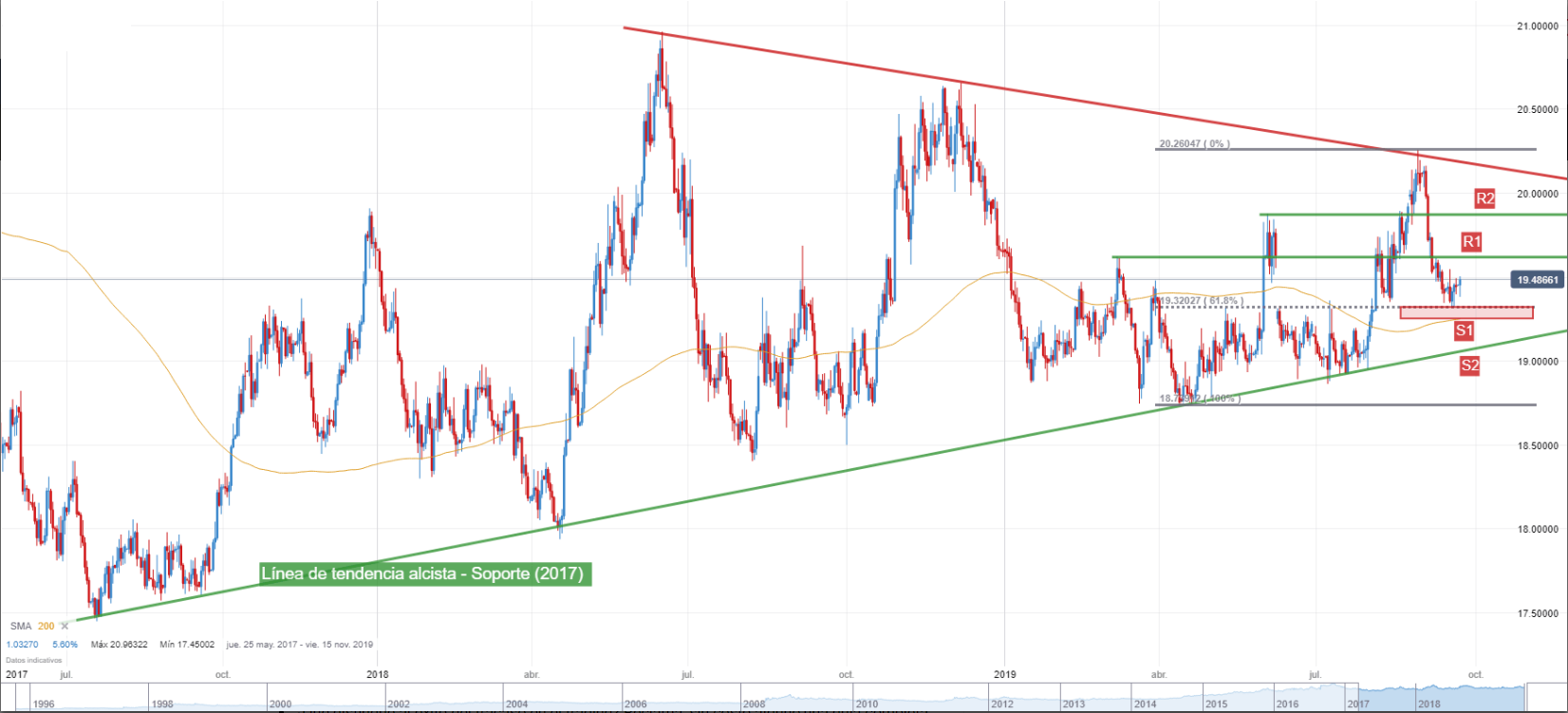Click the S1 support marker

1464,330
